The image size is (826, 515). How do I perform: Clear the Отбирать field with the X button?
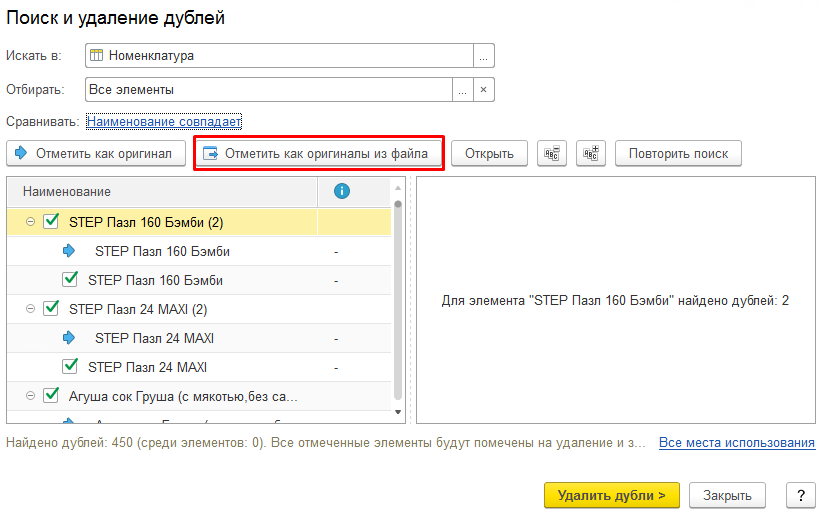(x=484, y=90)
